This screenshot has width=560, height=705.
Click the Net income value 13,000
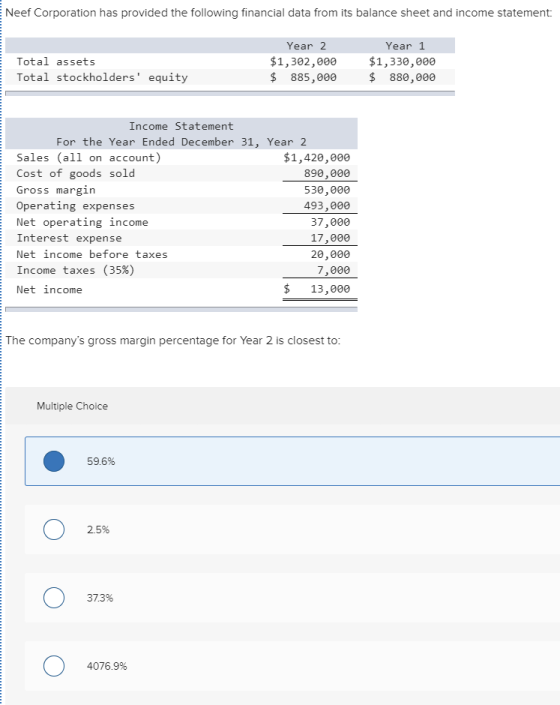[x=330, y=289]
